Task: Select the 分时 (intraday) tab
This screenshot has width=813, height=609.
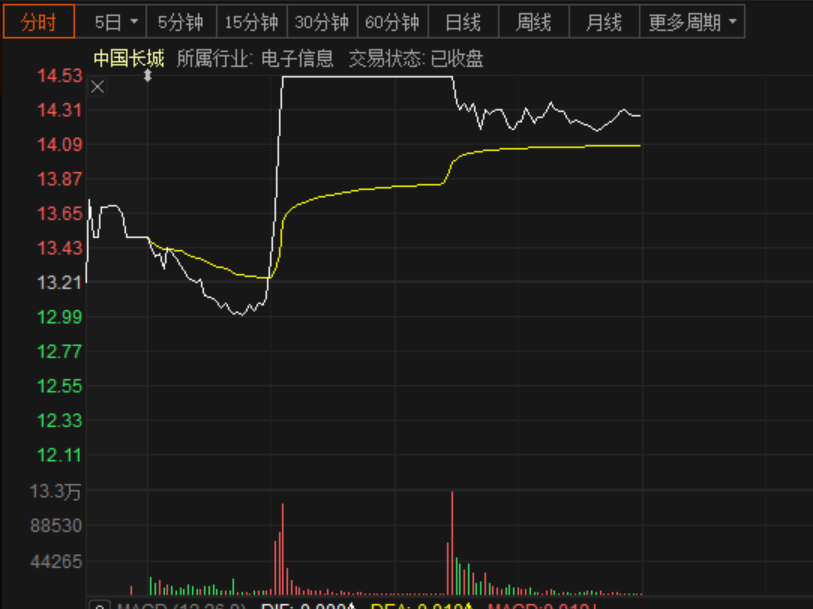Action: [38, 19]
